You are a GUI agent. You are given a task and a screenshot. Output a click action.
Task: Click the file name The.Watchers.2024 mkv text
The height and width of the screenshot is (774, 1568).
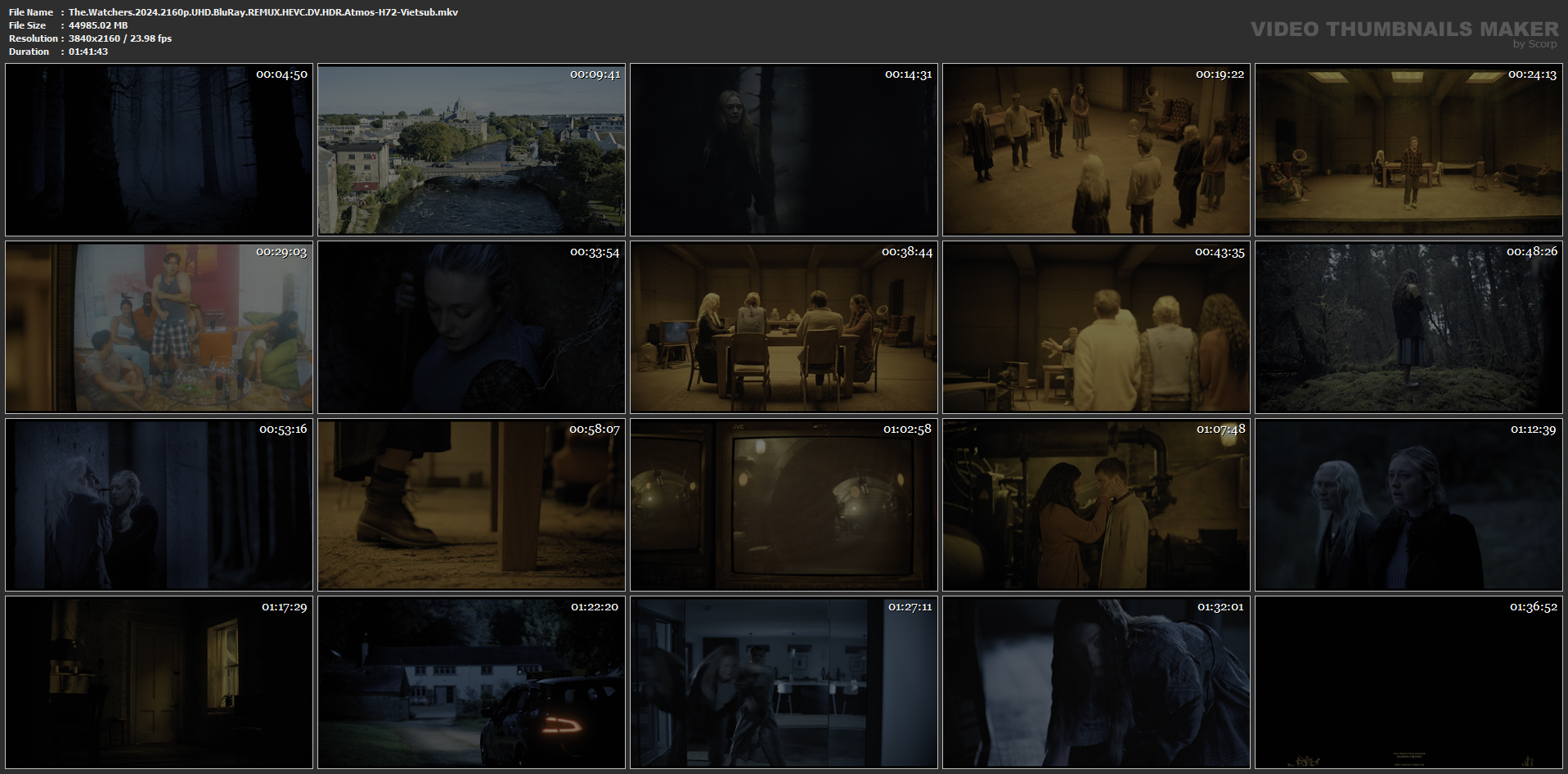(263, 12)
